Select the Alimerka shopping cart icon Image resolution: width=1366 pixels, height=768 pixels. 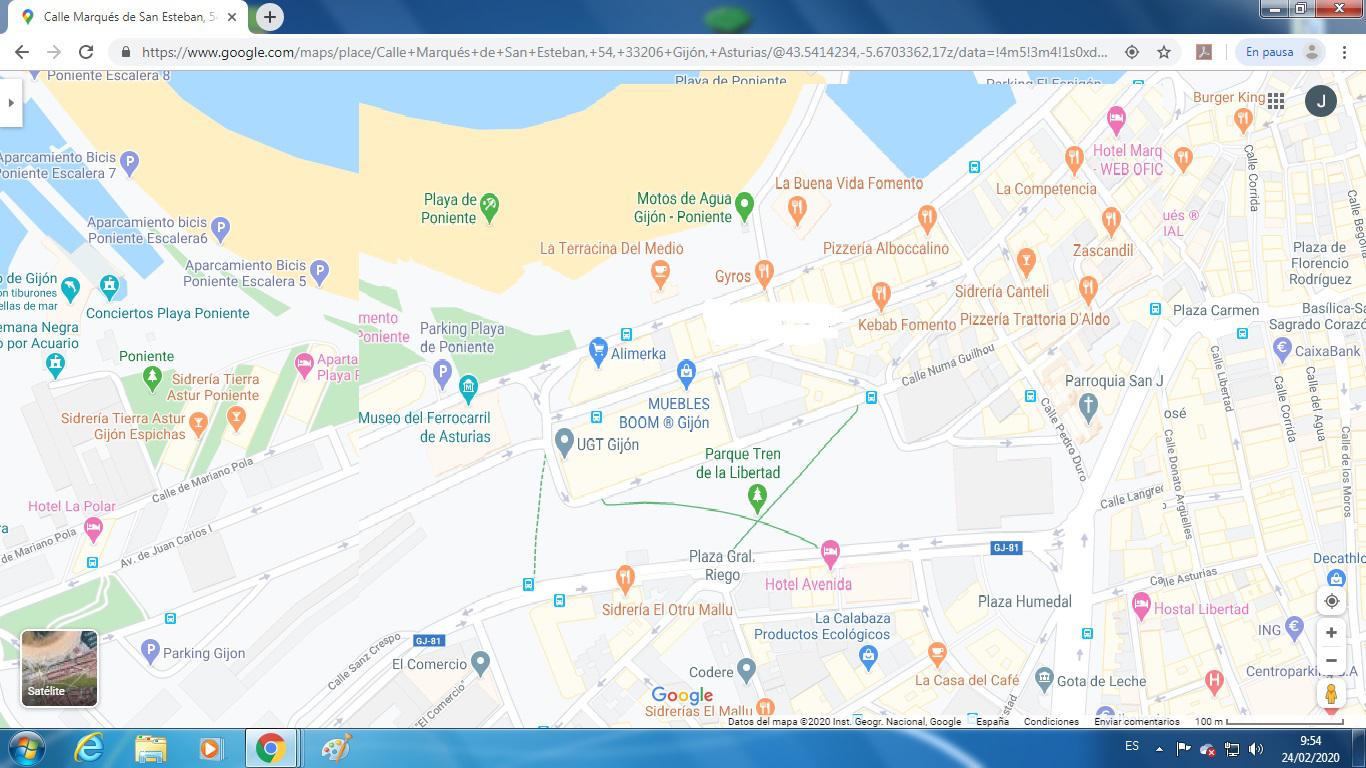[x=598, y=350]
